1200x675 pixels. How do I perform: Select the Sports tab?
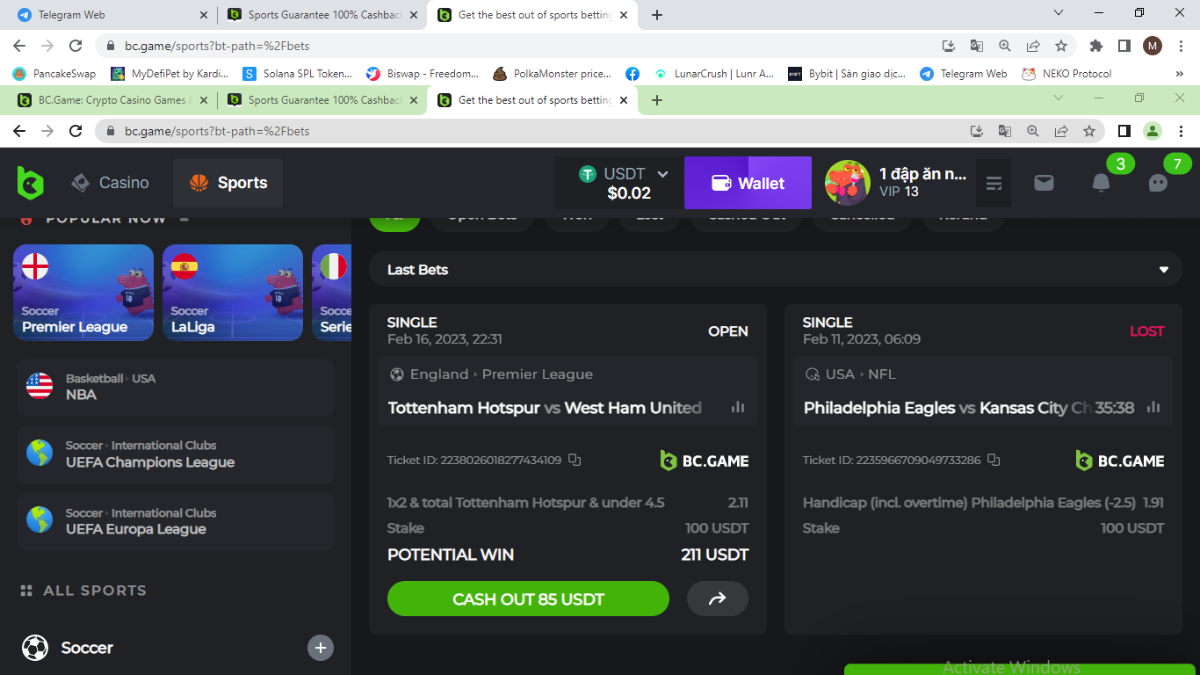[228, 183]
